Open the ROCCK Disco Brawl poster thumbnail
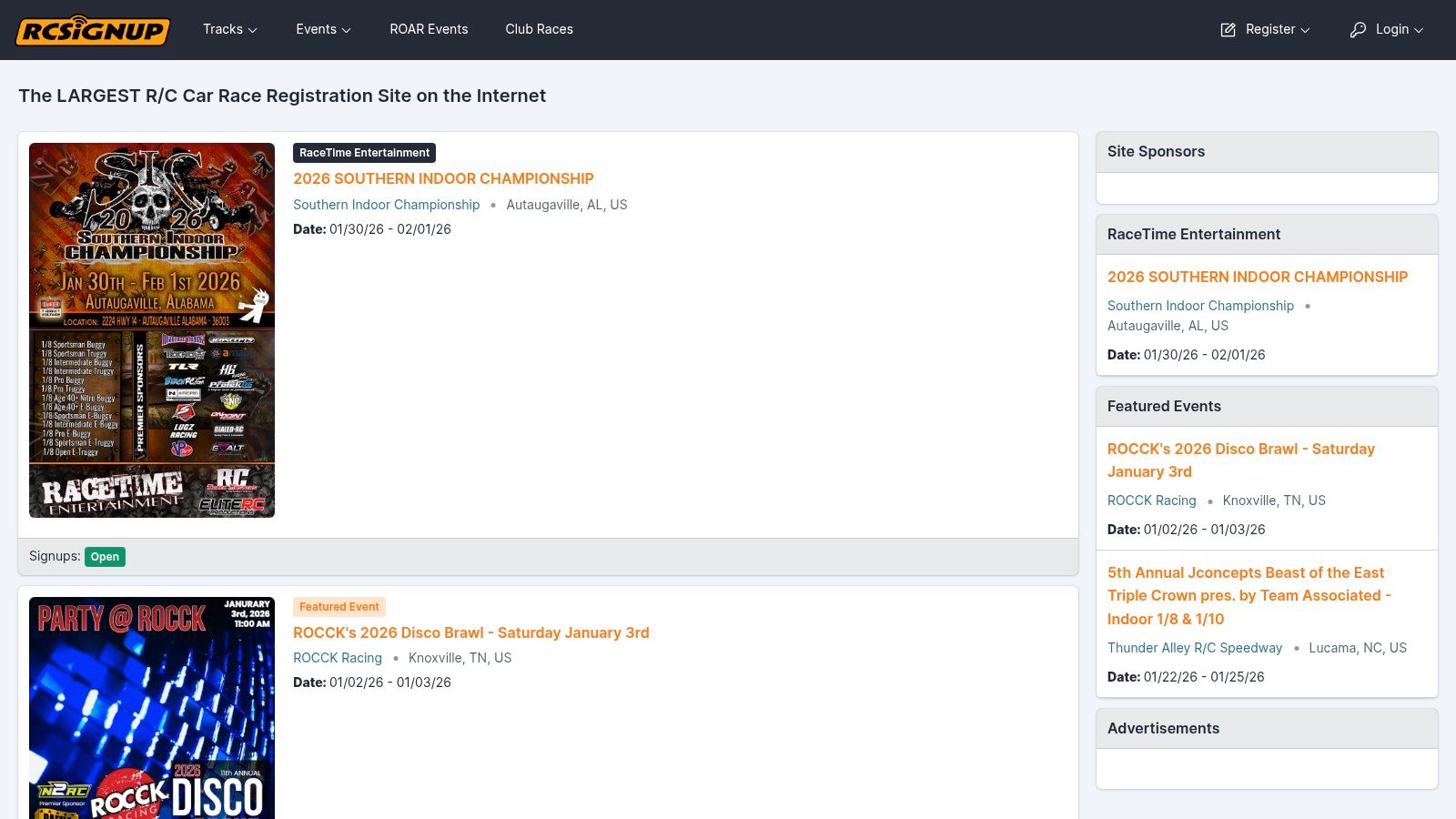Screen dimensions: 1456x819 [152, 708]
